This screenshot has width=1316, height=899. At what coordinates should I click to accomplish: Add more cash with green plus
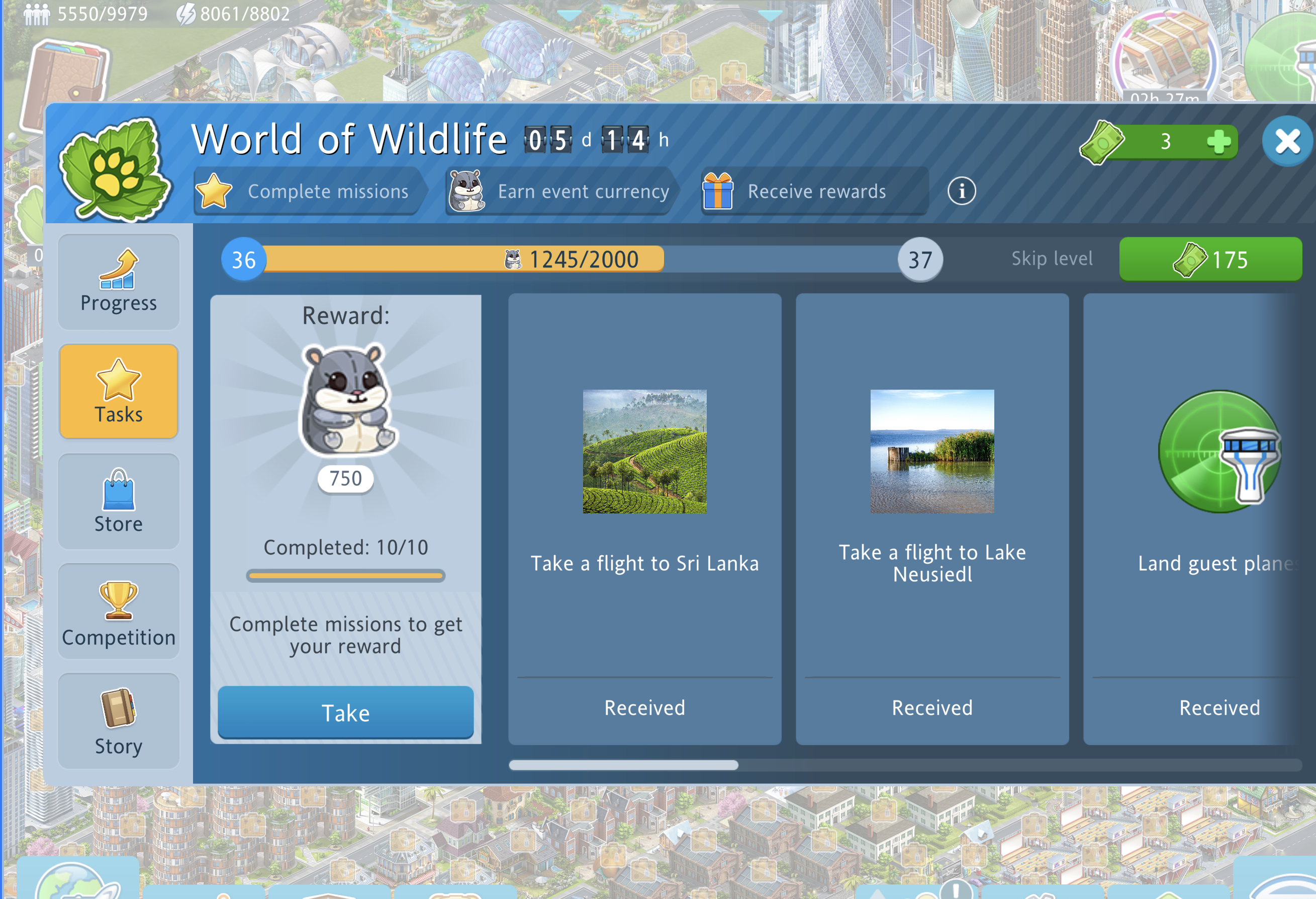click(x=1218, y=142)
